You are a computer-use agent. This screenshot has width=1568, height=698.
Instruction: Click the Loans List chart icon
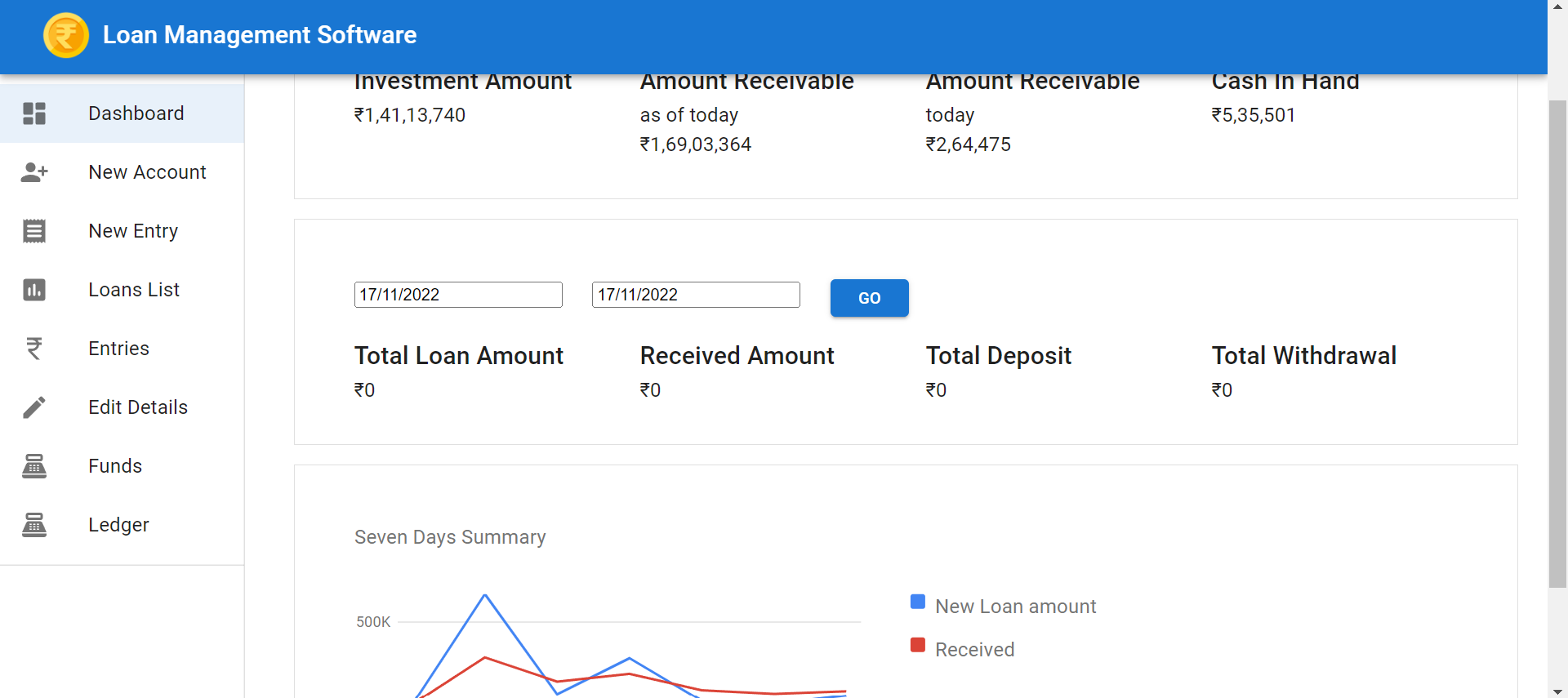click(34, 290)
